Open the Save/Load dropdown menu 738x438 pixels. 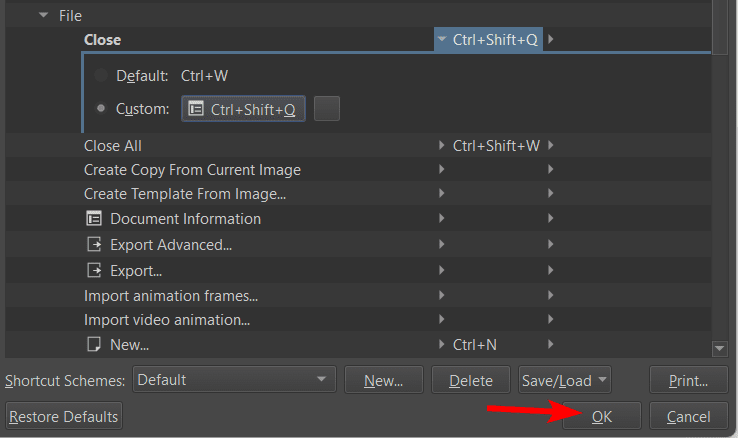click(x=564, y=380)
